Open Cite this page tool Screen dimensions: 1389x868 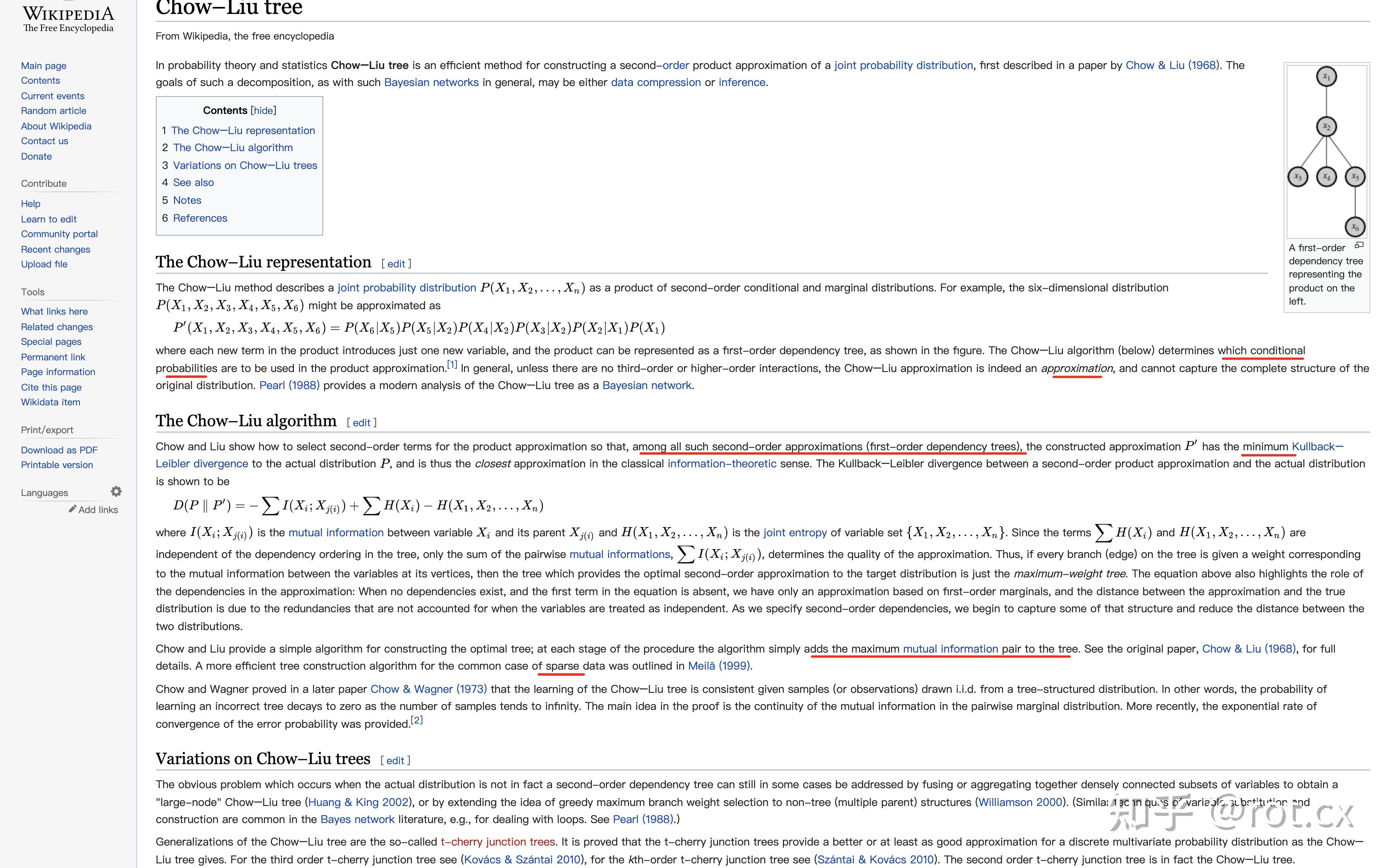point(51,387)
